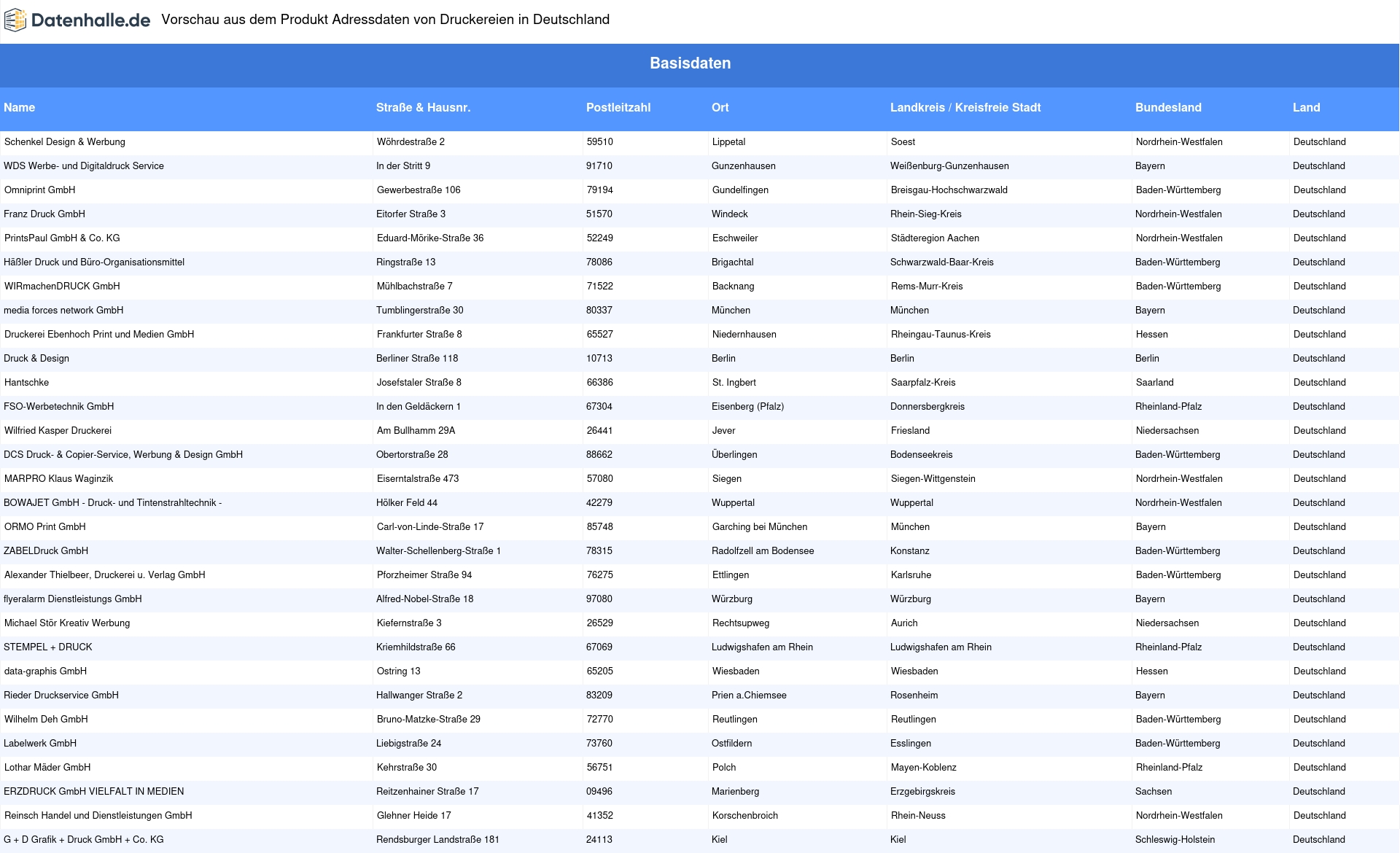Click the address Tumblingerstraße 30

pos(420,311)
